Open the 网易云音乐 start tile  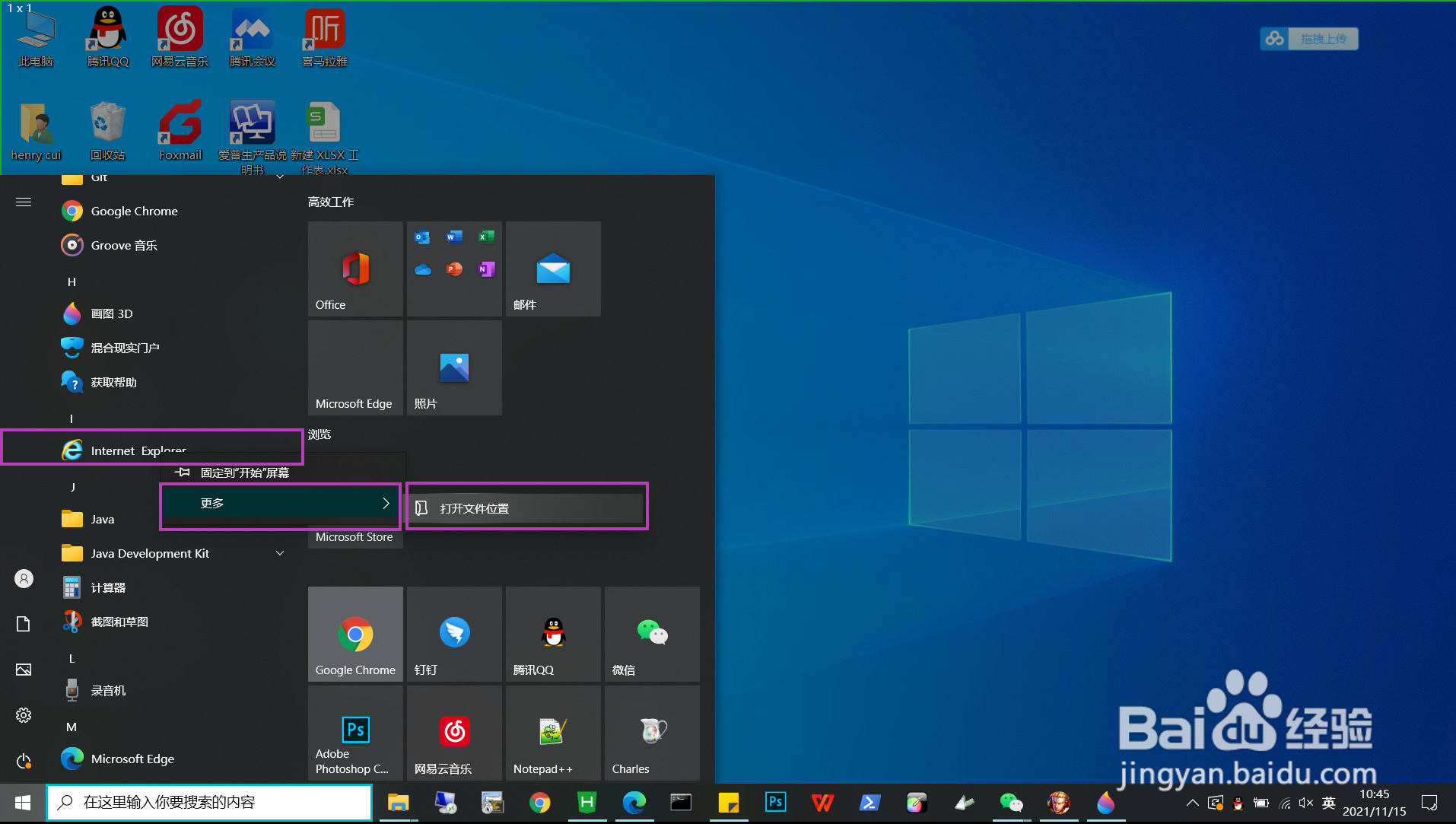[454, 733]
